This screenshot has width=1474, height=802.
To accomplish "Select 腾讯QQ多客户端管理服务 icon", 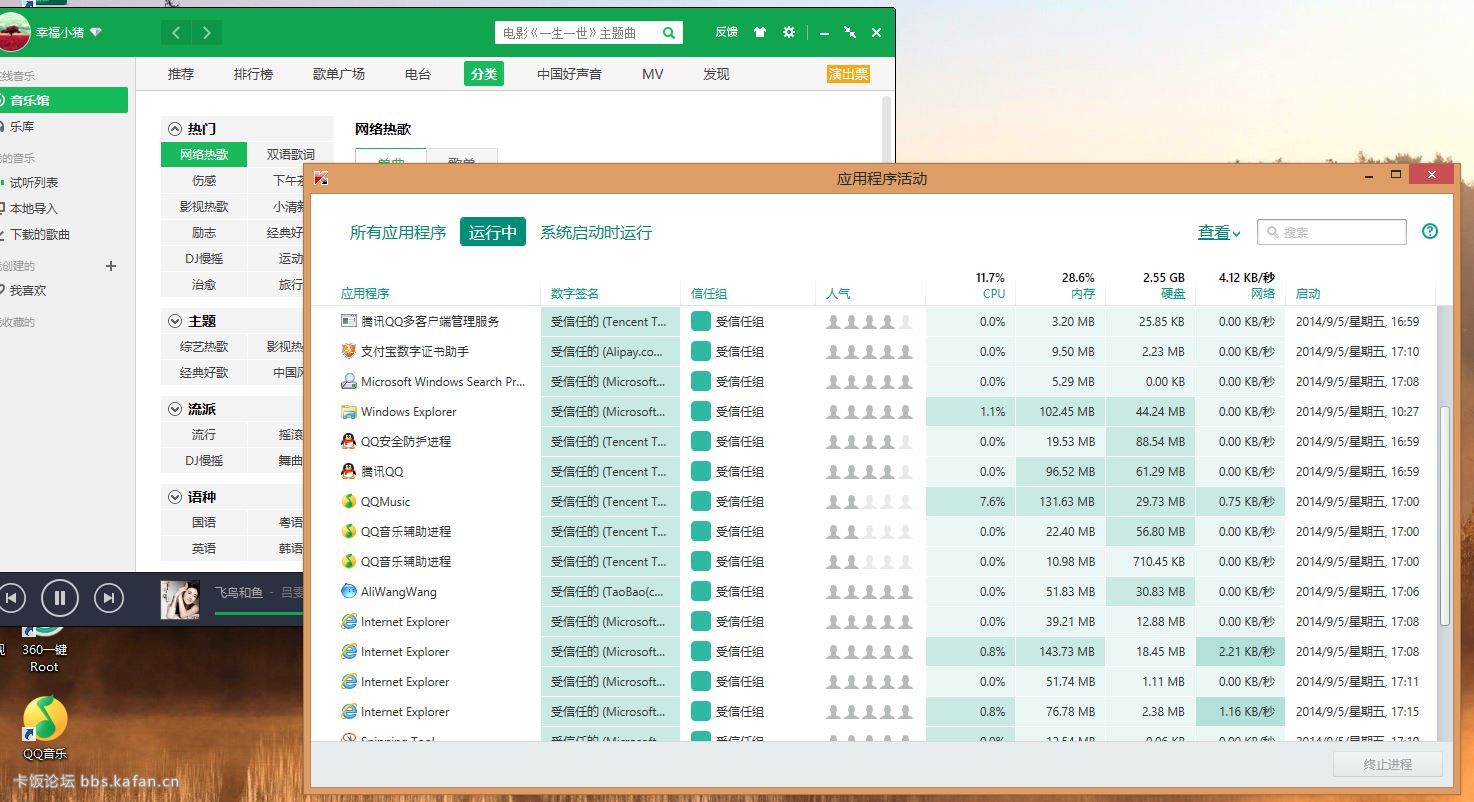I will (349, 321).
